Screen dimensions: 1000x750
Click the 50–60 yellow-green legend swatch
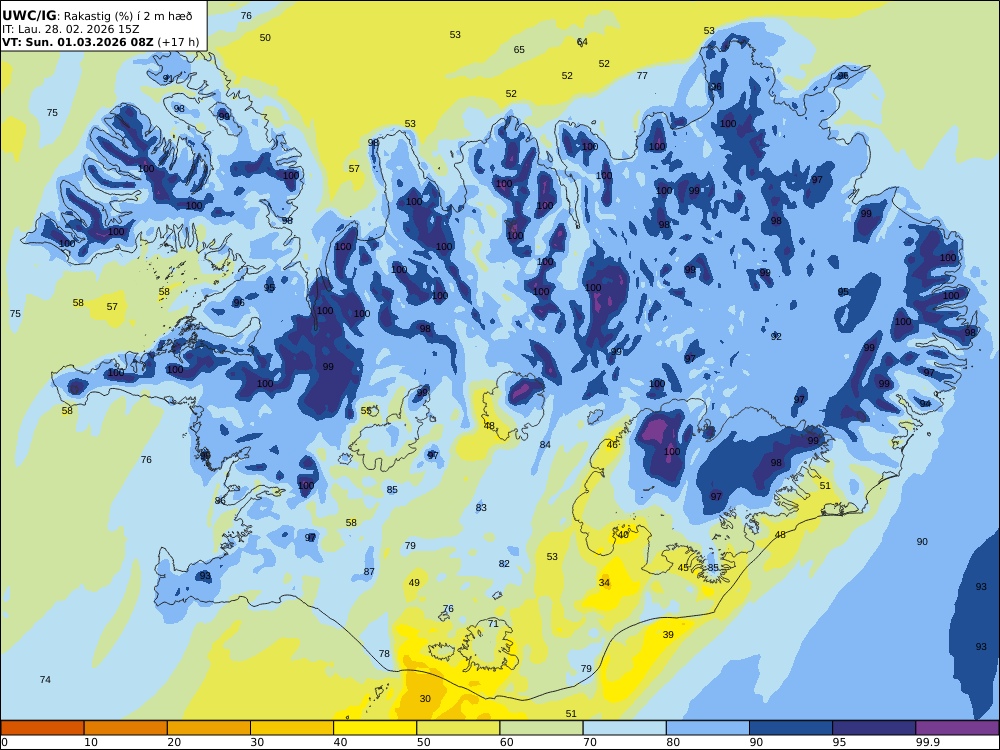point(458,728)
